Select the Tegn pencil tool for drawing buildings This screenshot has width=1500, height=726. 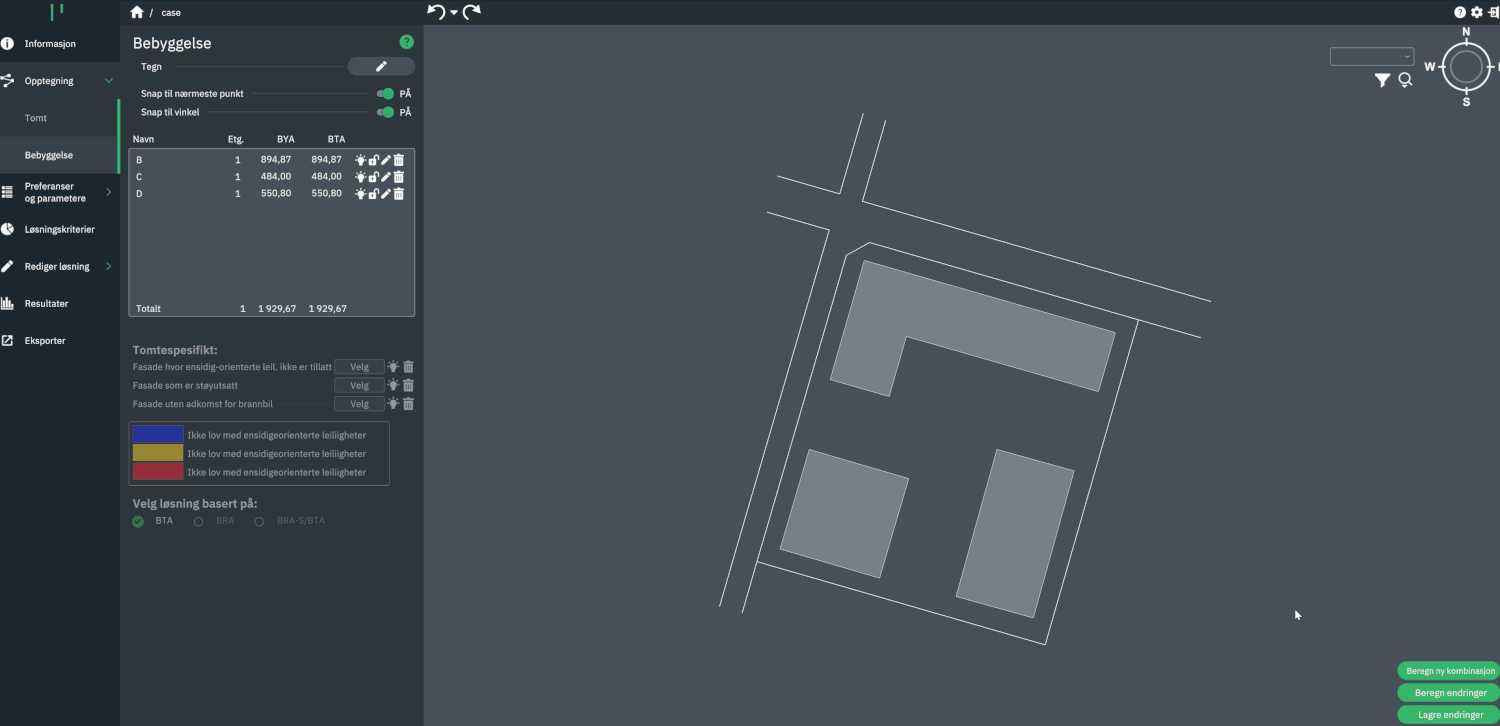[x=381, y=66]
